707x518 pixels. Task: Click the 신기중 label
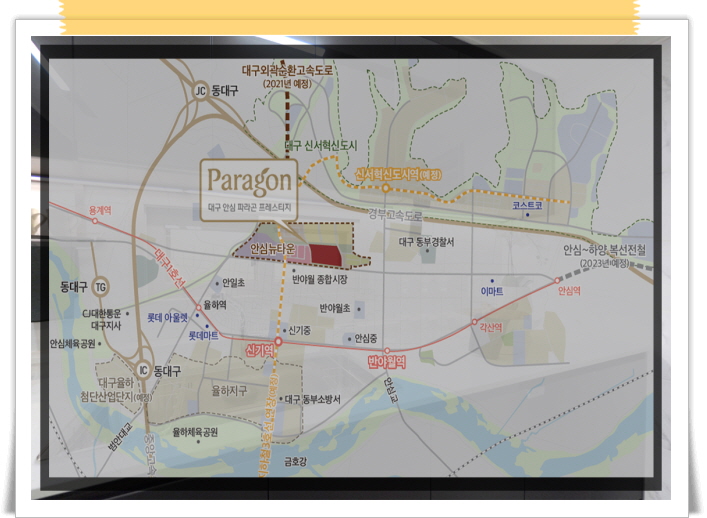tap(299, 330)
